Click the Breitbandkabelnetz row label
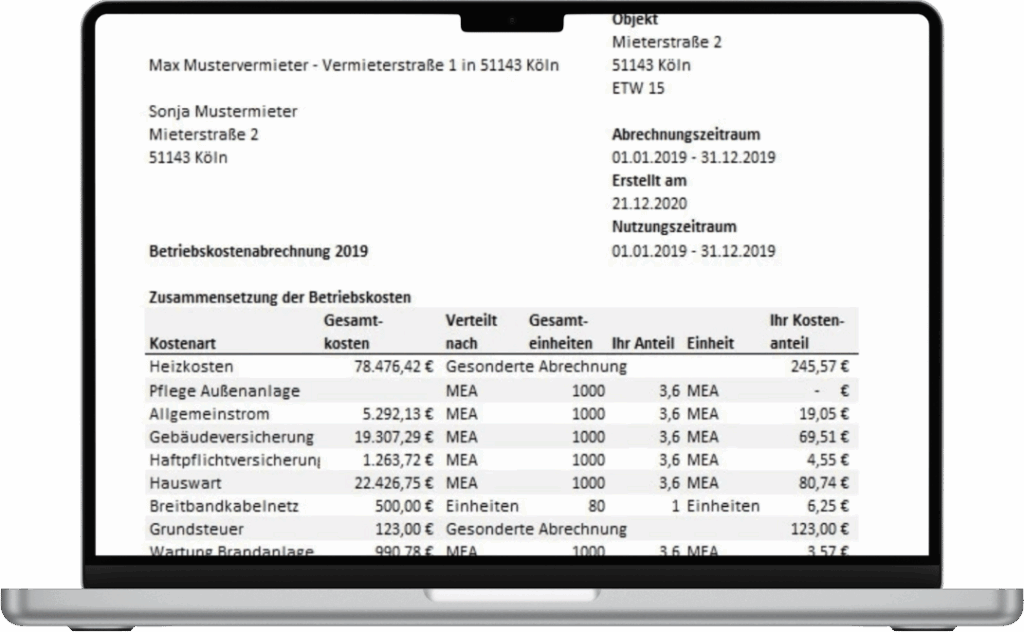The image size is (1024, 632). click(x=224, y=506)
